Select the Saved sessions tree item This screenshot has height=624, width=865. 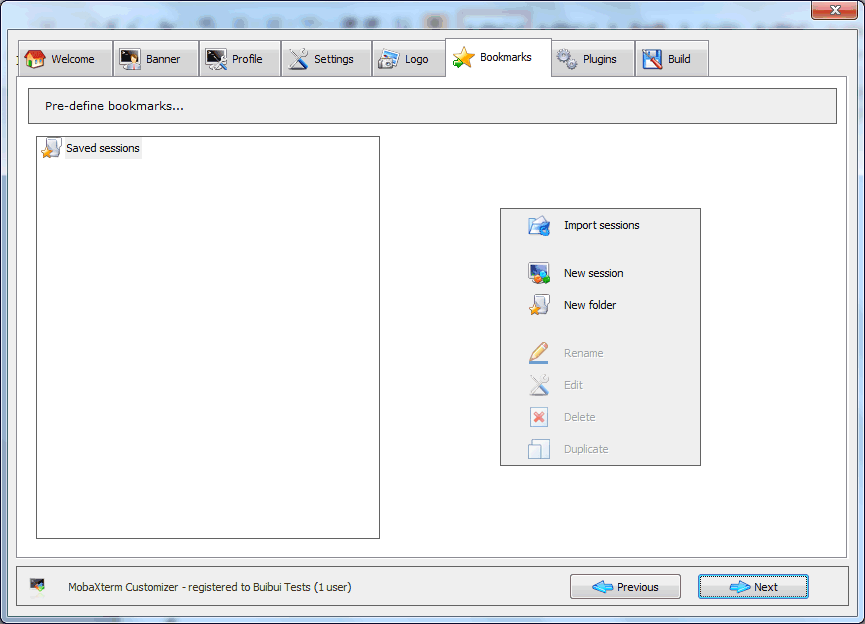click(103, 148)
